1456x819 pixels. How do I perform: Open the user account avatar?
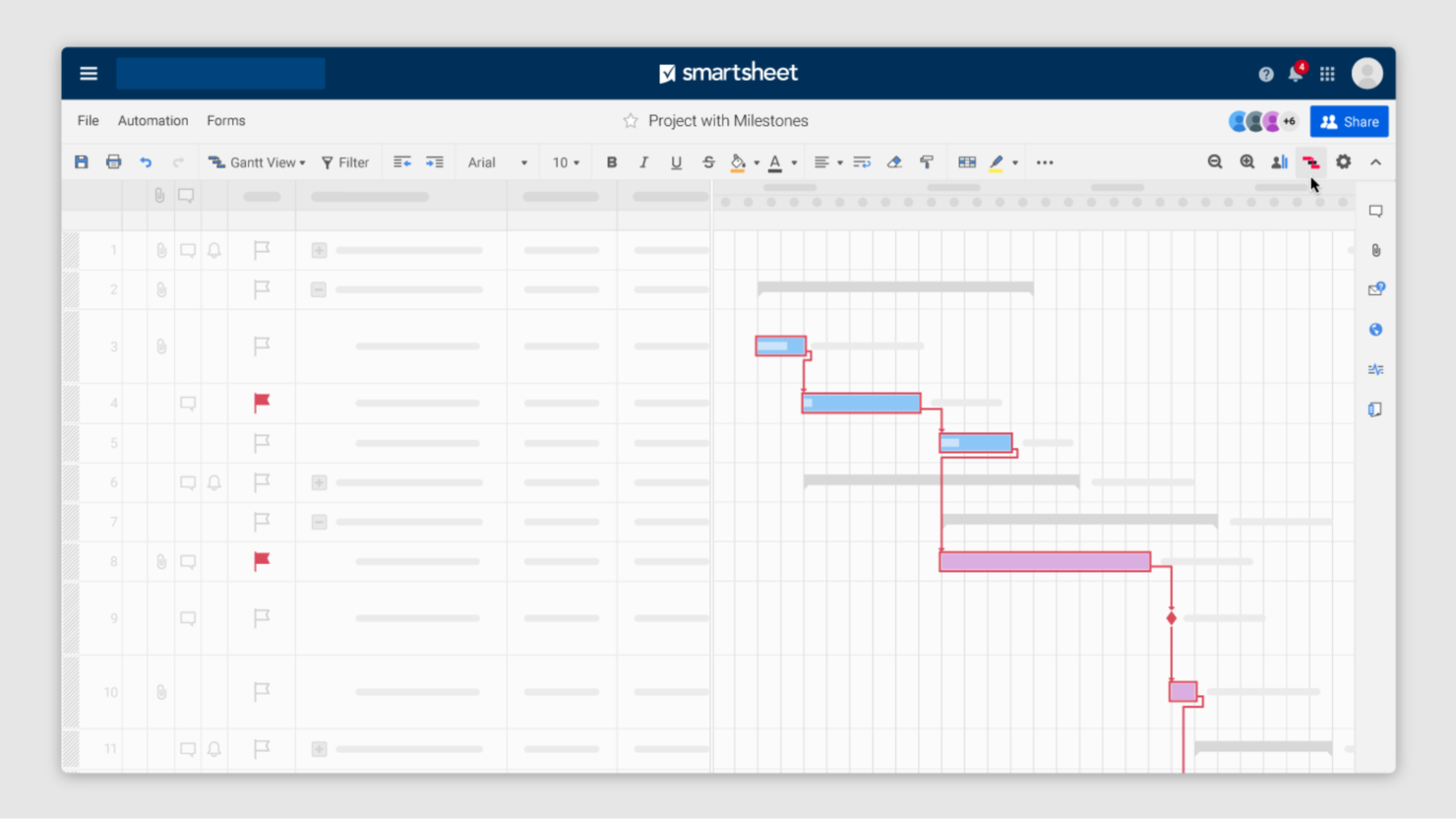pos(1367,73)
